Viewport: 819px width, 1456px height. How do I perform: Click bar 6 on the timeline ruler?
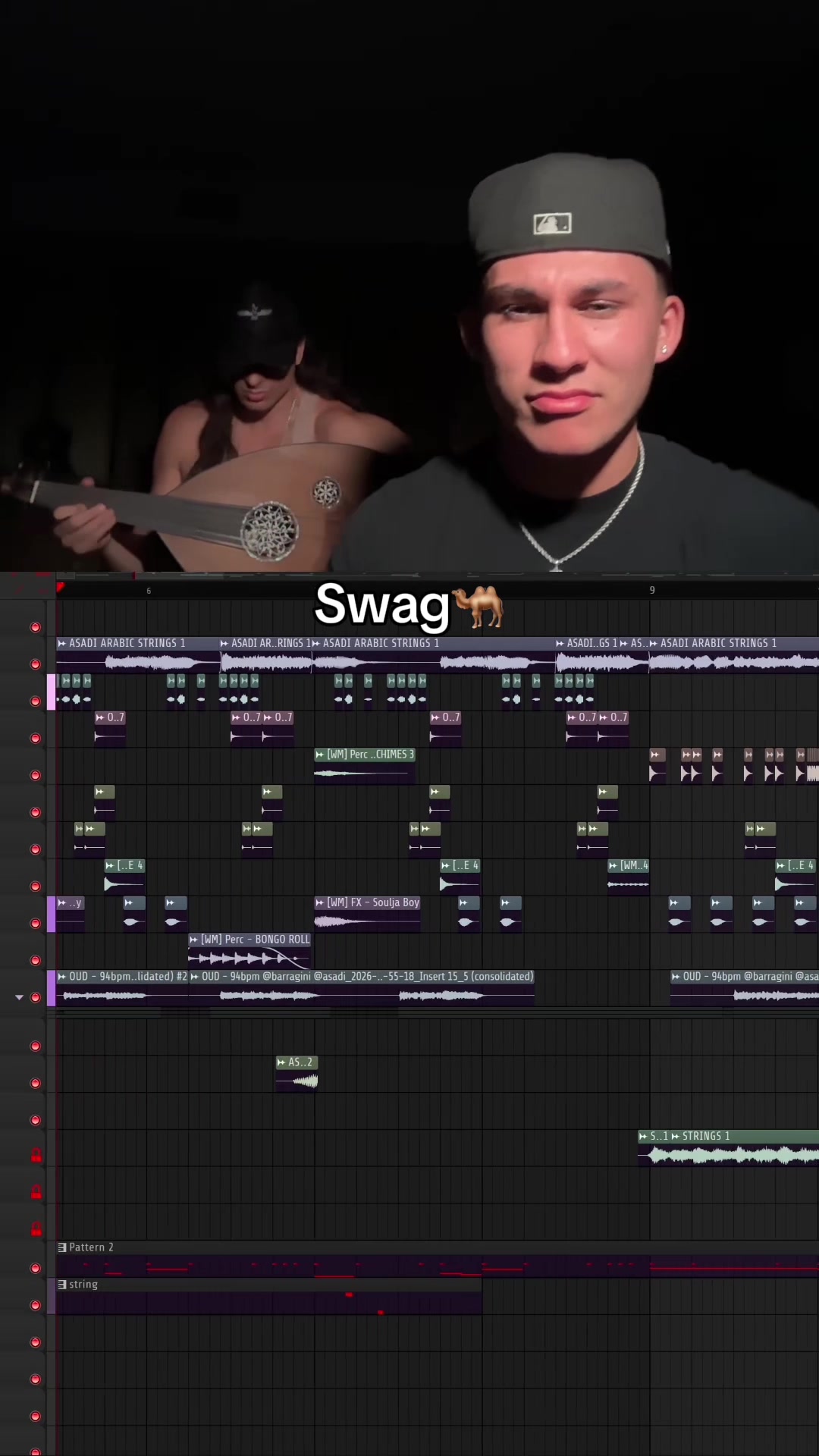(x=149, y=591)
